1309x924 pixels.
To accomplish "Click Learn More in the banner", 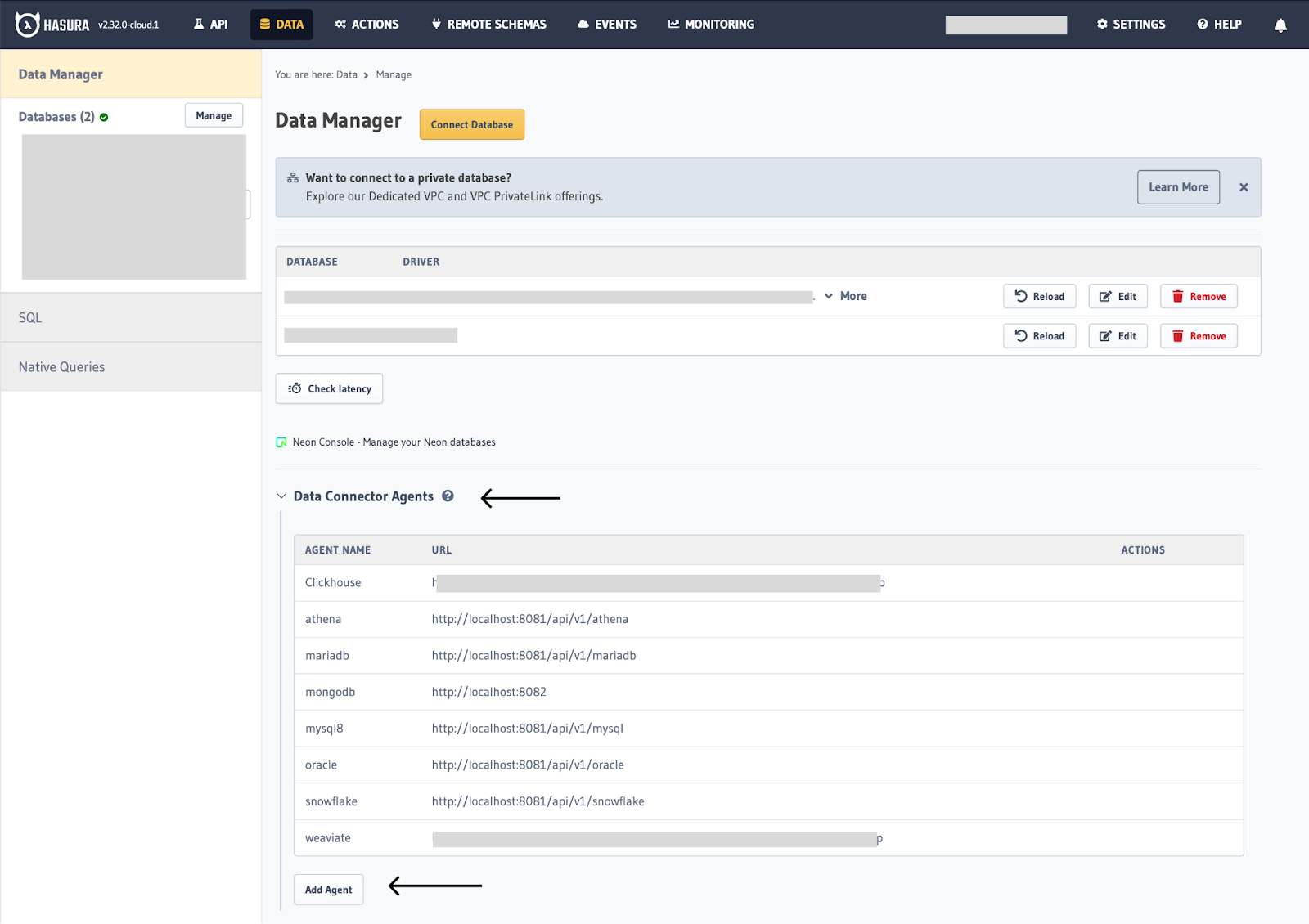I will tap(1178, 187).
